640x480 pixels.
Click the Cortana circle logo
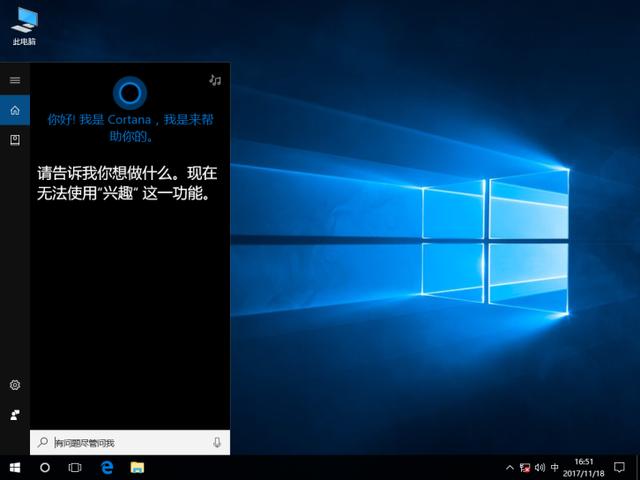tap(130, 93)
